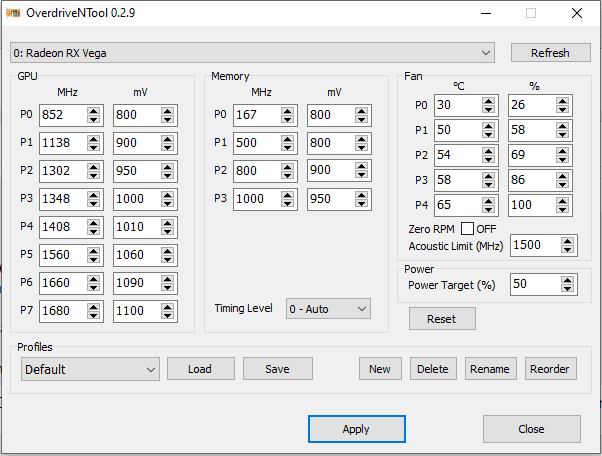Open the Timing Level dropdown
602x456 pixels.
[x=328, y=309]
